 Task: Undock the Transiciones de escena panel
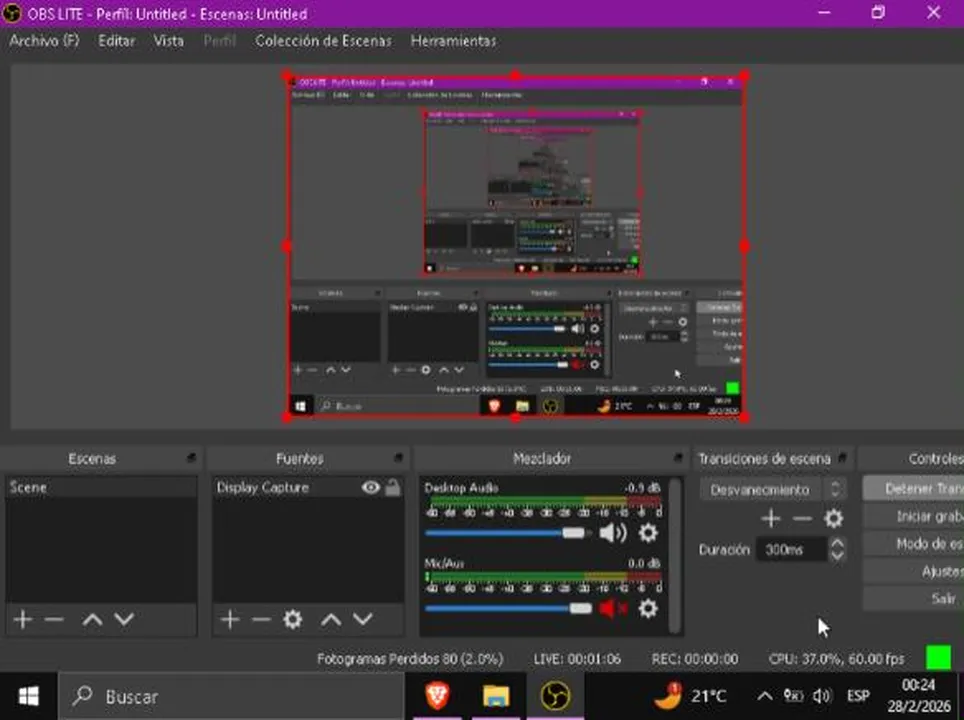[x=843, y=457]
